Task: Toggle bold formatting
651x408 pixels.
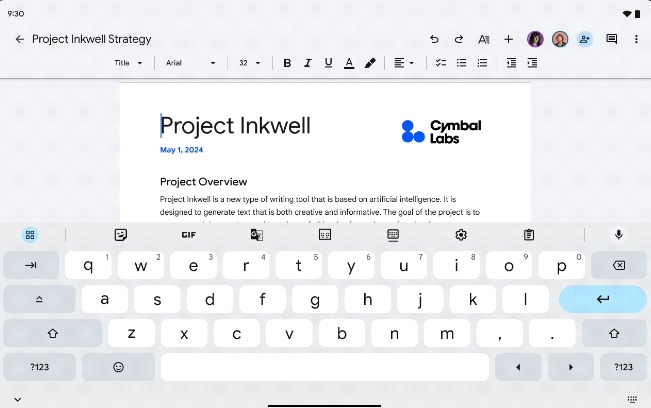Action: pyautogui.click(x=287, y=63)
